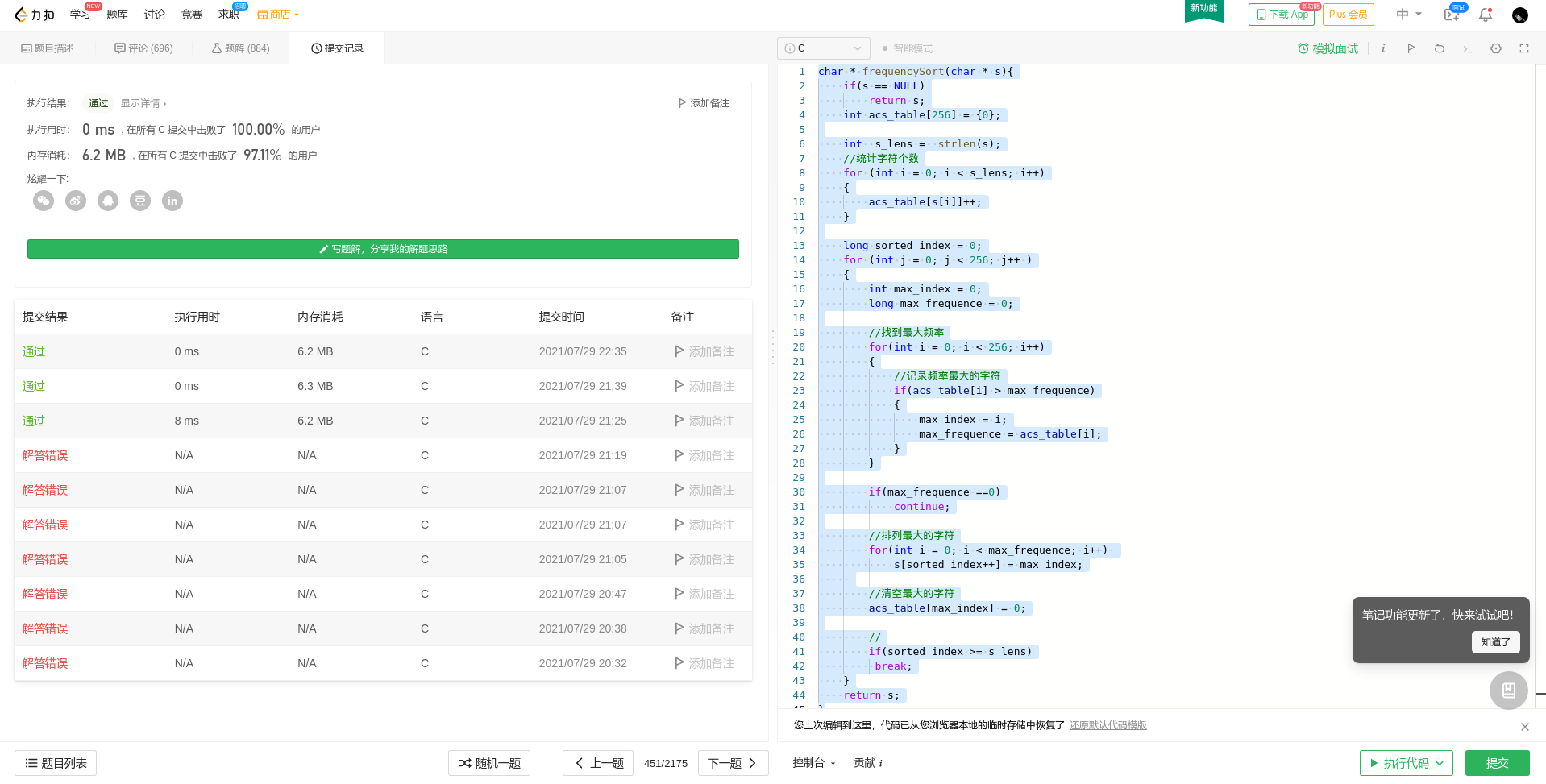Share result via the Douban icon
This screenshot has height=784, width=1546.
pos(140,201)
